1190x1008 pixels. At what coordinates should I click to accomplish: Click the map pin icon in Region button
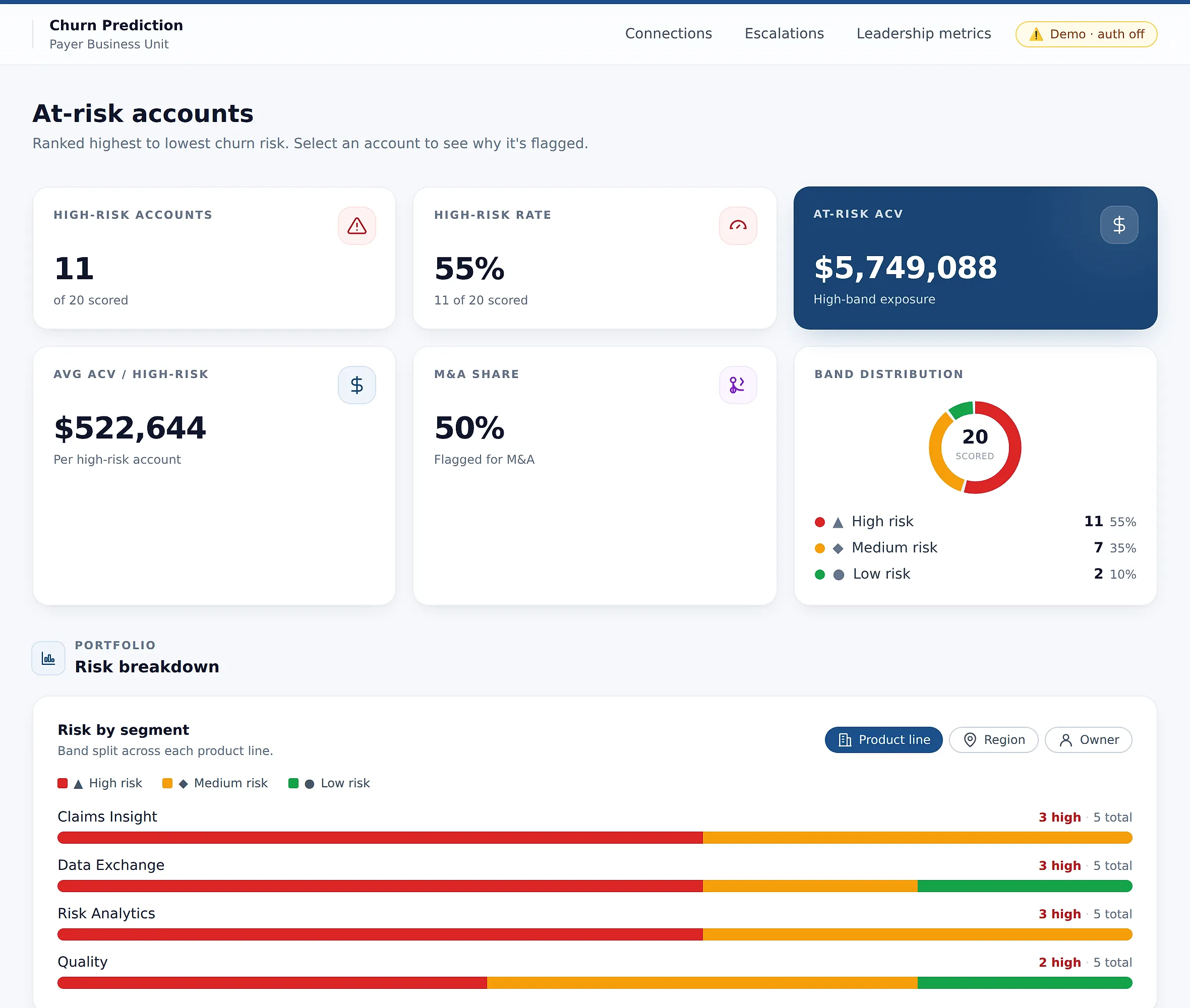[970, 740]
